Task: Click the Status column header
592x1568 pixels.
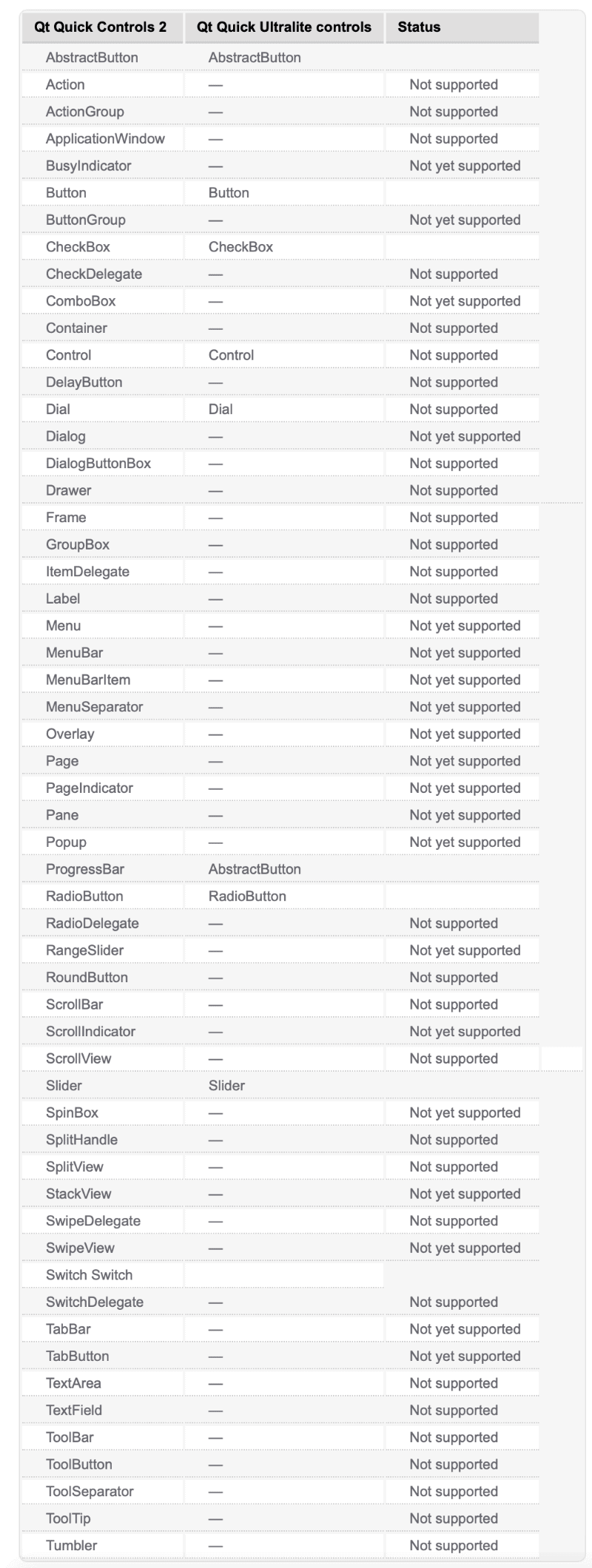Action: point(419,27)
